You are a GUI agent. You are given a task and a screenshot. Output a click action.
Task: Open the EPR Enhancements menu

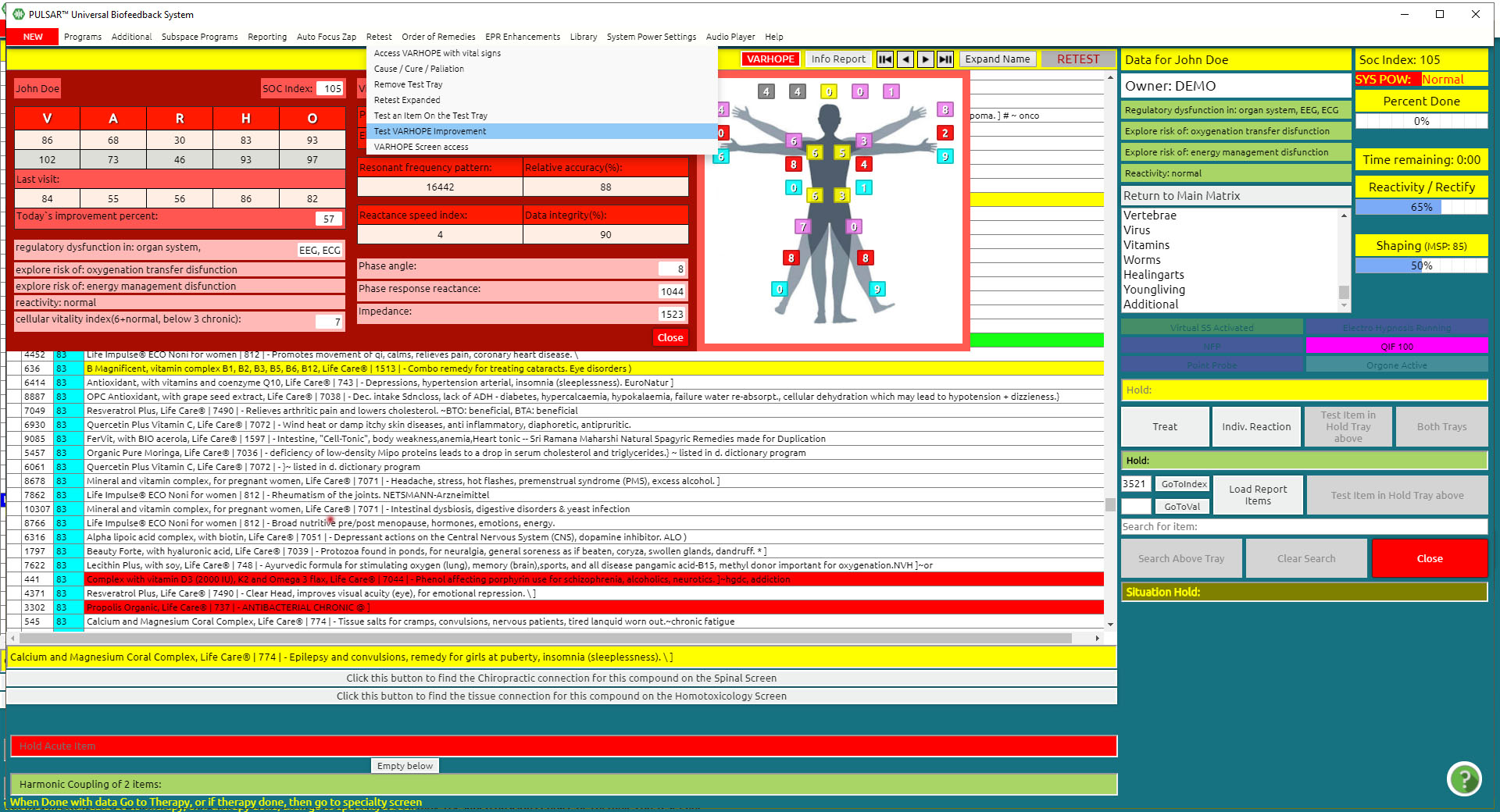point(522,37)
